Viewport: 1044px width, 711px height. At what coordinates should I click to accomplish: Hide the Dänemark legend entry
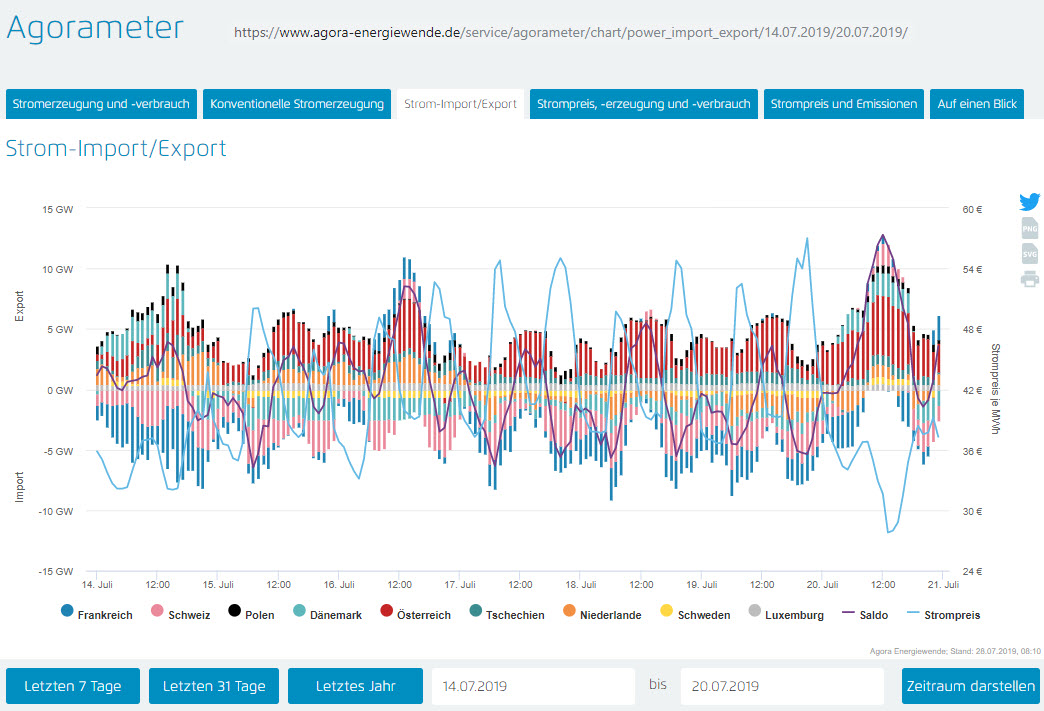click(327, 614)
